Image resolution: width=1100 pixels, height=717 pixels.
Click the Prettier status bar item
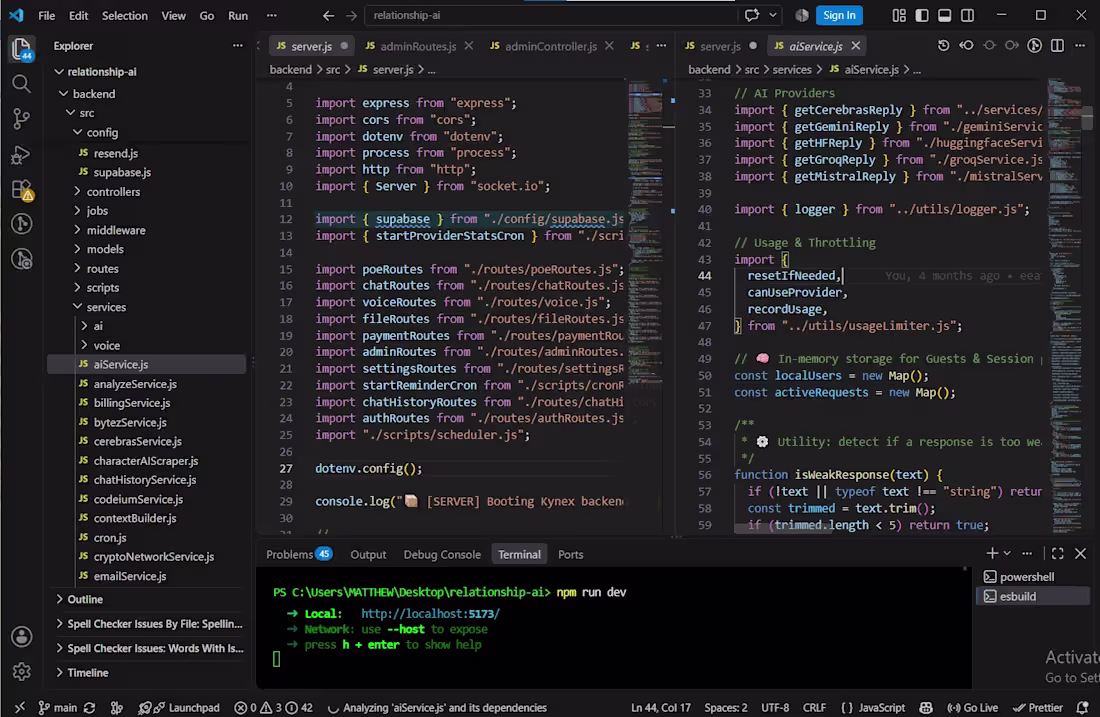pos(1038,707)
